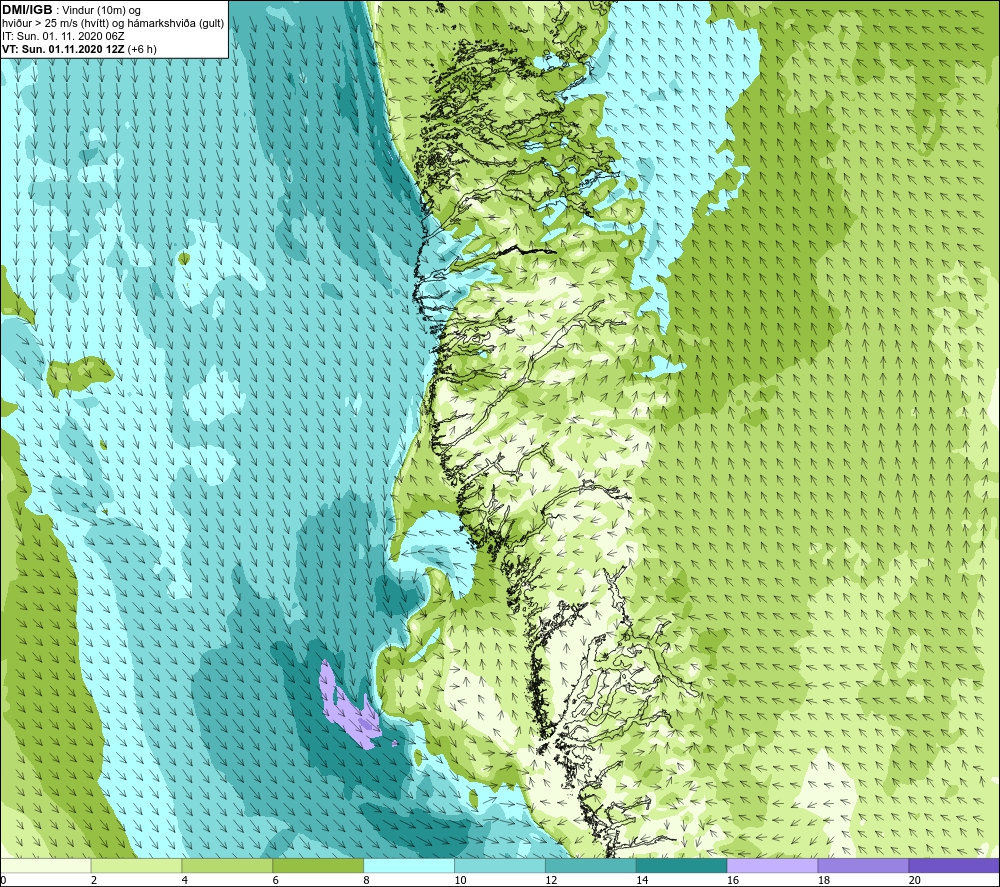Click the 6–8 m/s dark green swatch
The height and width of the screenshot is (887, 1000).
pos(318,866)
